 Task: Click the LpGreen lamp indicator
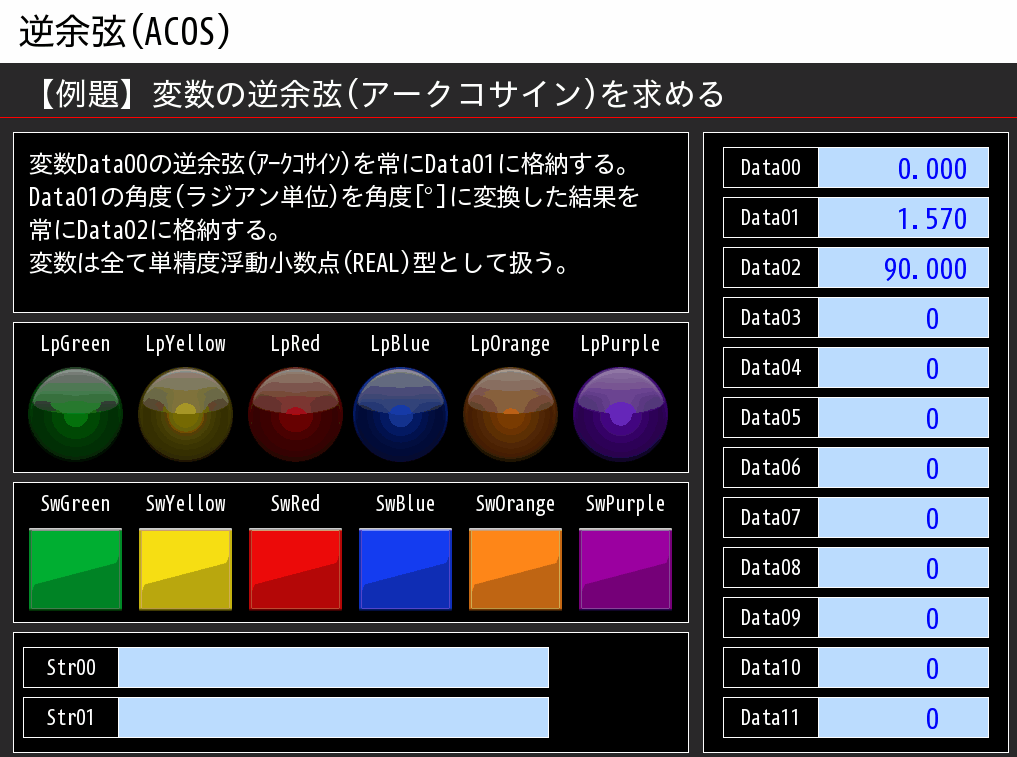pos(75,414)
